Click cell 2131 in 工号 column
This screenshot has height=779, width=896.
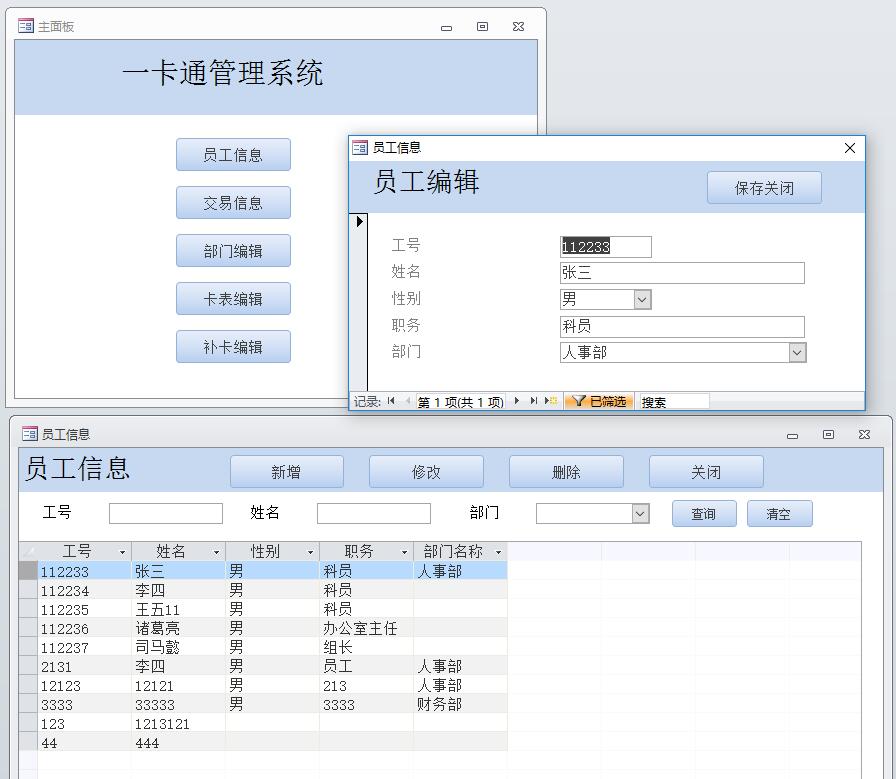pyautogui.click(x=85, y=666)
